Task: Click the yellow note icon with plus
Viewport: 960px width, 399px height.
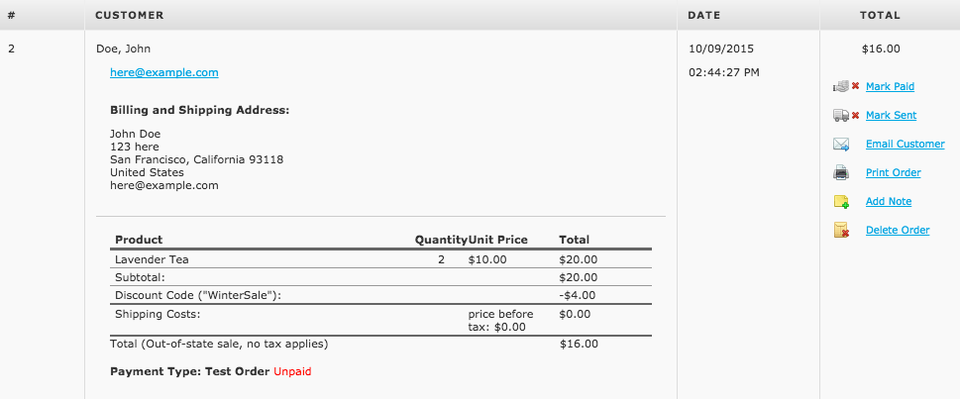Action: coord(841,202)
